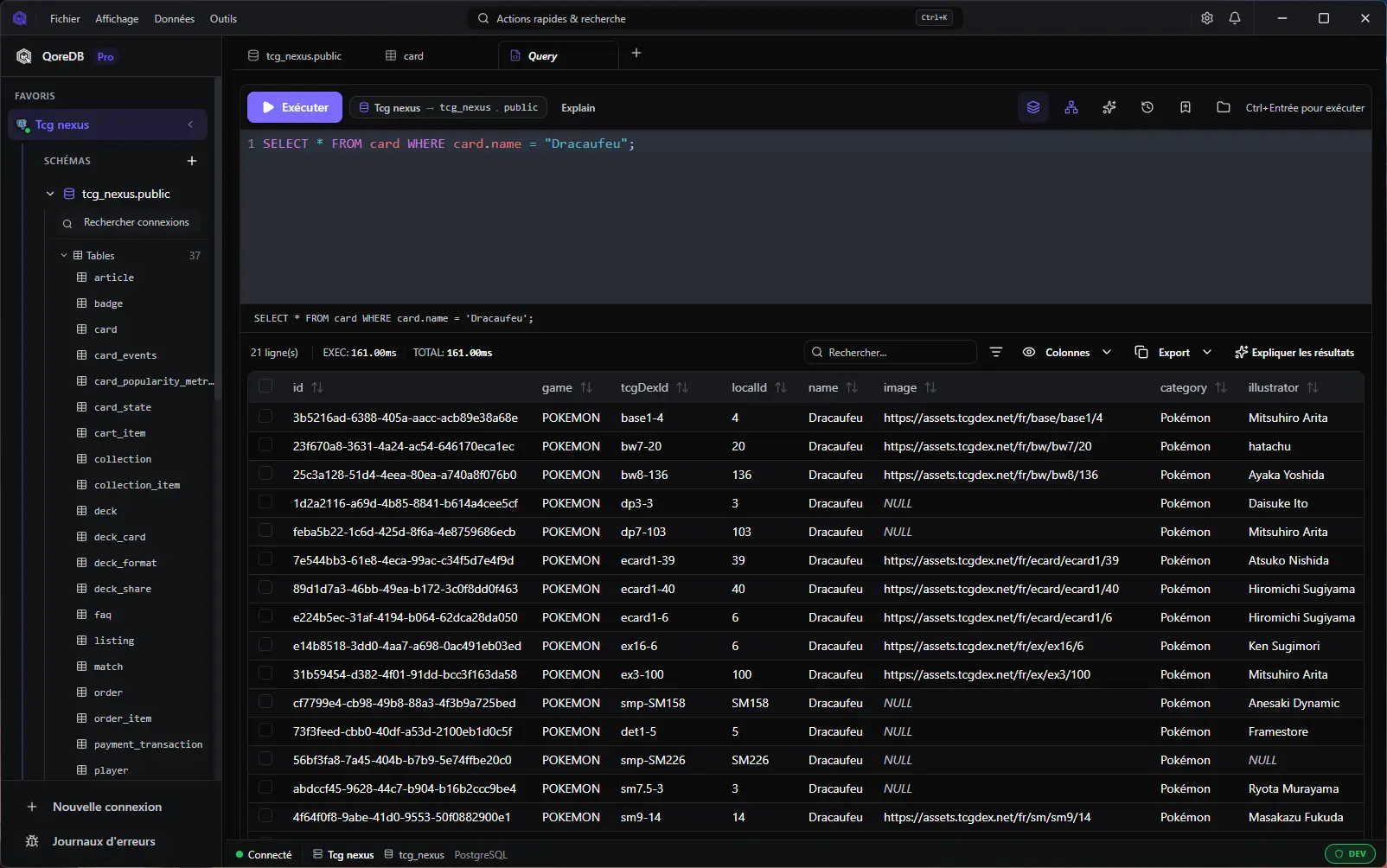Image resolution: width=1387 pixels, height=868 pixels.
Task: Open the settings gear icon
Action: click(x=1207, y=18)
